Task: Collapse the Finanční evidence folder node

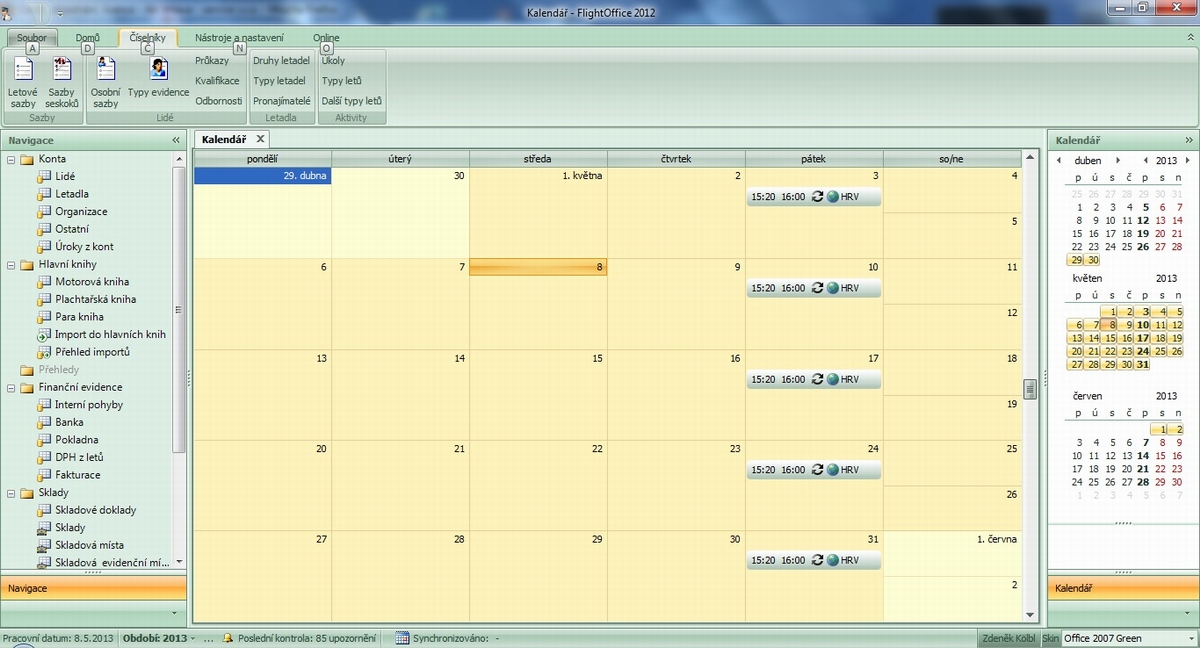Action: pos(11,387)
